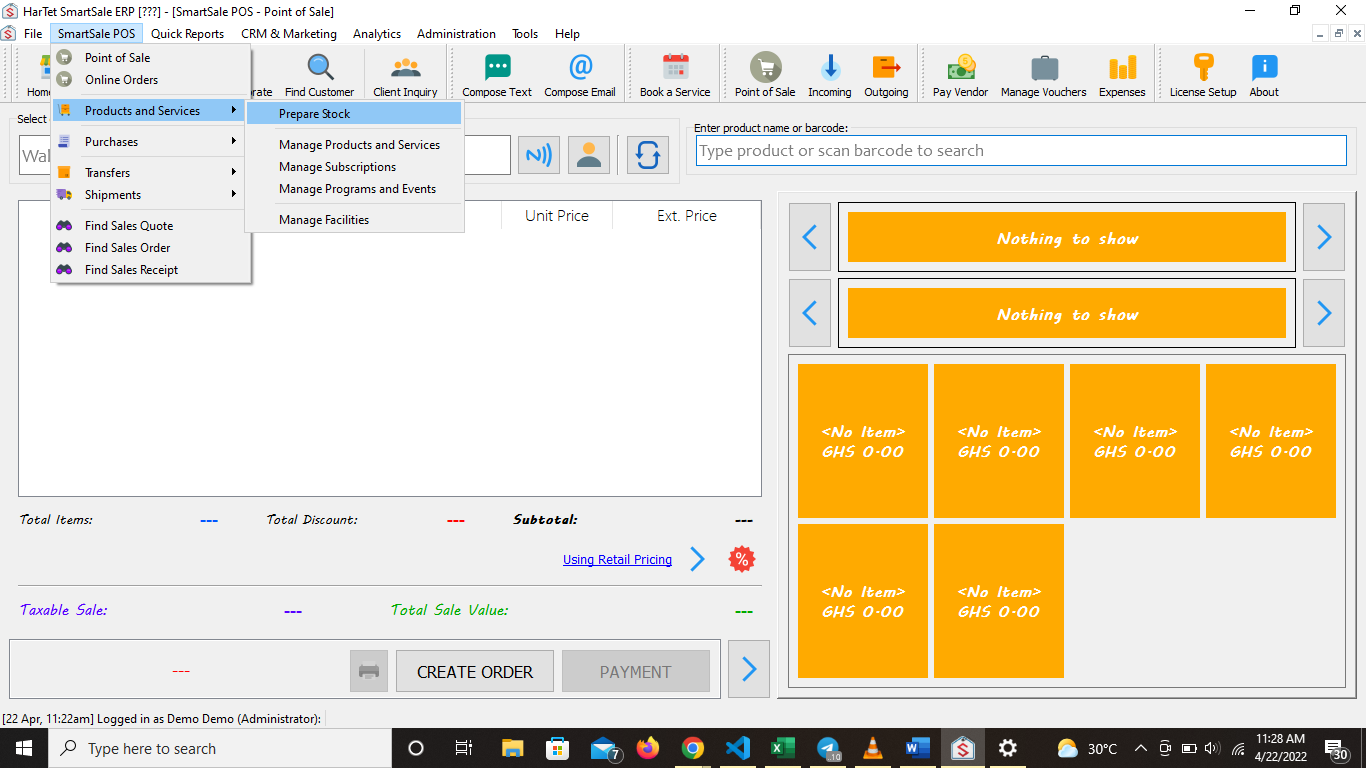Open Point of Sale toolbar icon
The width and height of the screenshot is (1366, 768).
tap(765, 75)
